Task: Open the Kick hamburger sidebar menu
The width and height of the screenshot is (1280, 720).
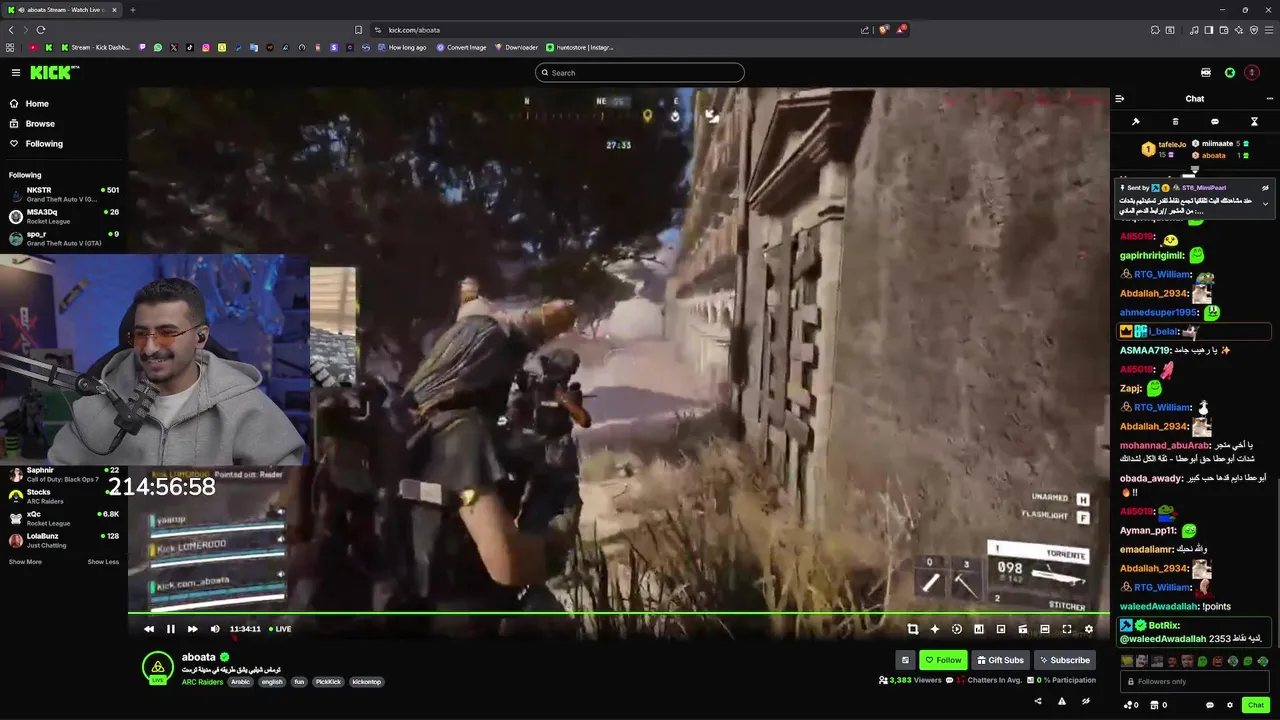Action: 16,72
